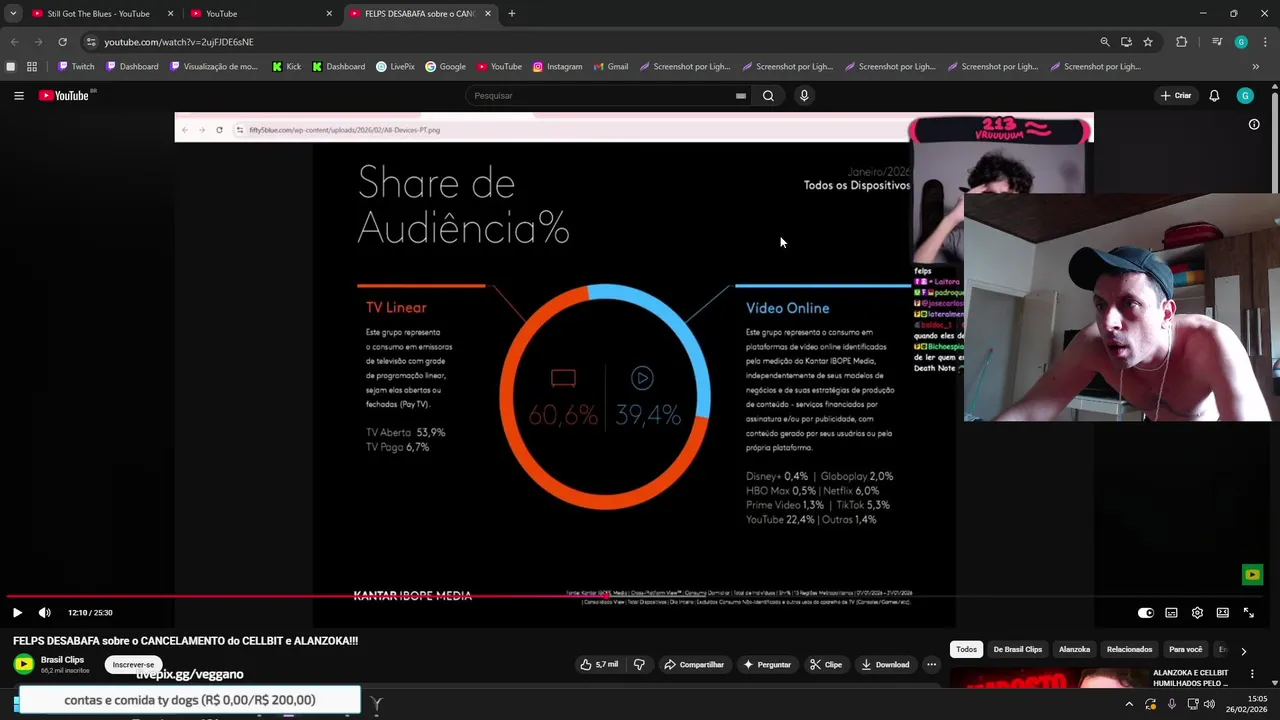Select the Relacionados filter chip
The height and width of the screenshot is (720, 1280).
point(1129,650)
